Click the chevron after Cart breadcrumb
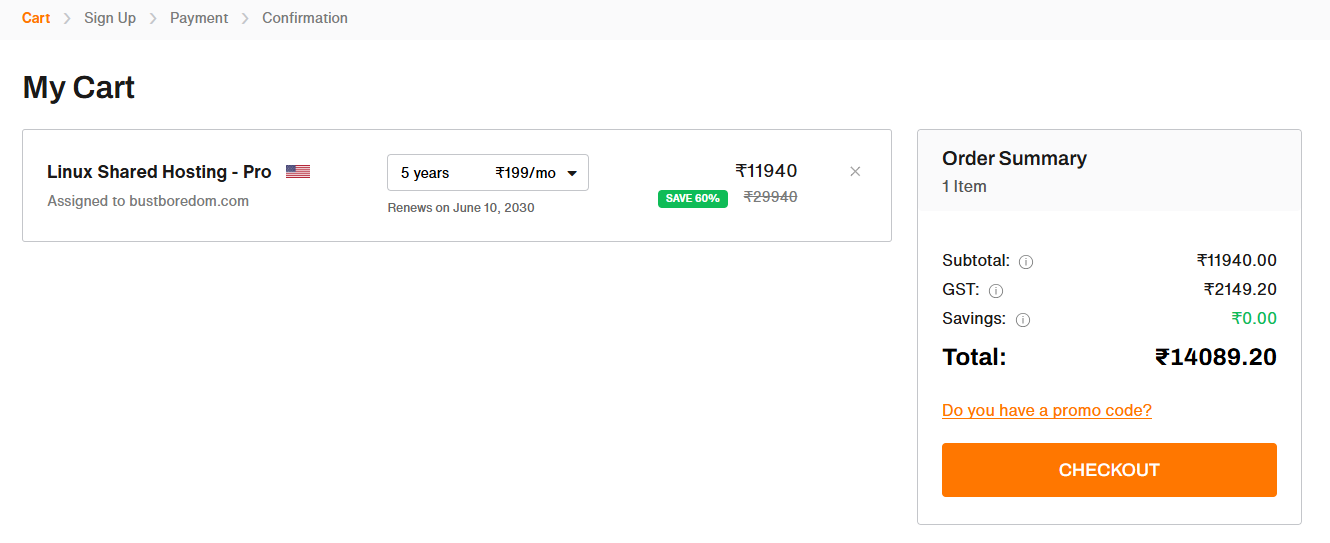 [x=67, y=18]
